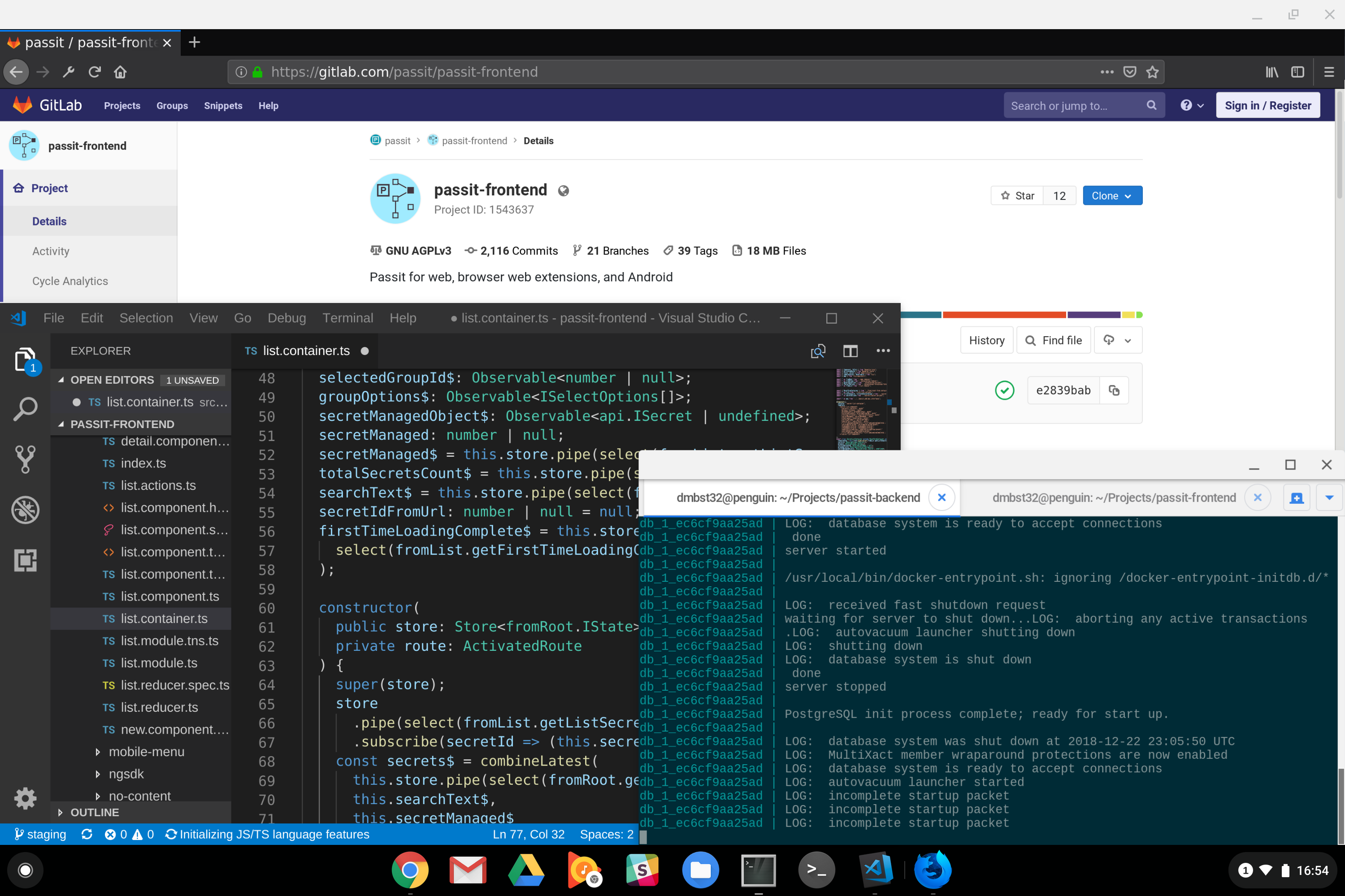
Task: Reload the GitLab page
Action: click(x=95, y=72)
